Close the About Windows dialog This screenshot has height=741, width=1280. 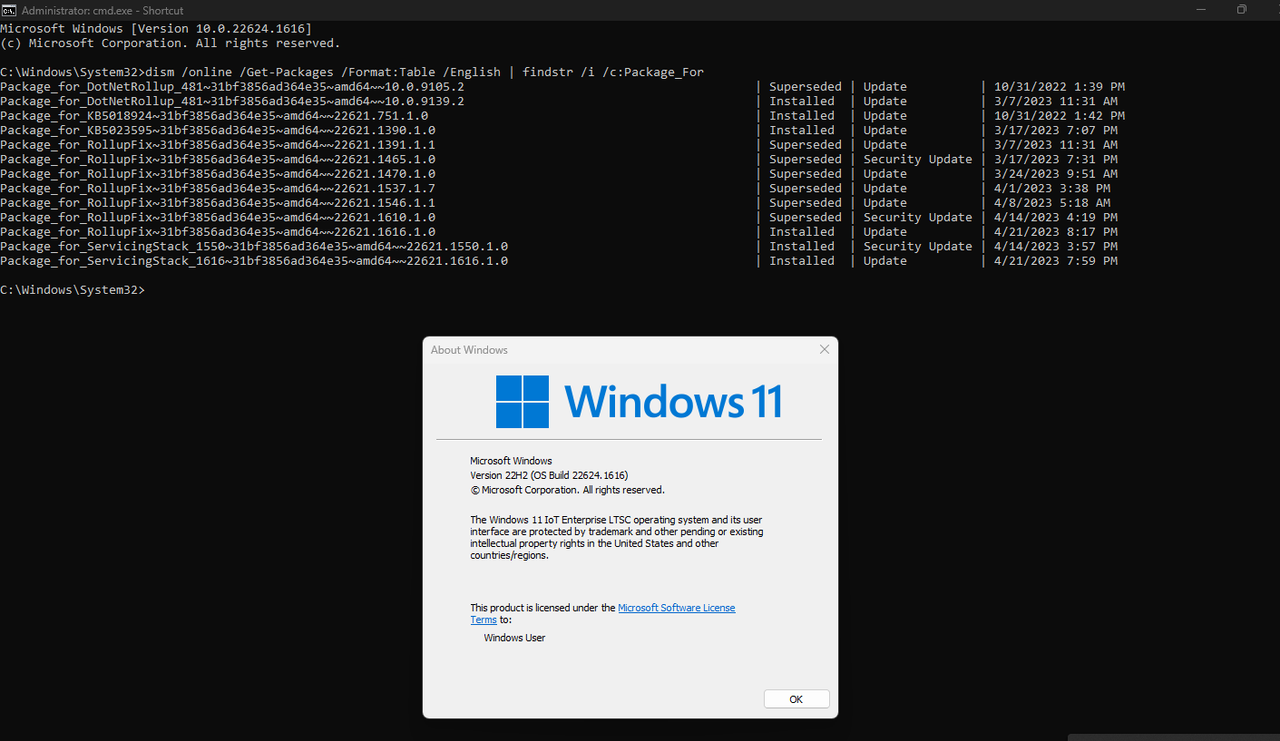(x=824, y=349)
